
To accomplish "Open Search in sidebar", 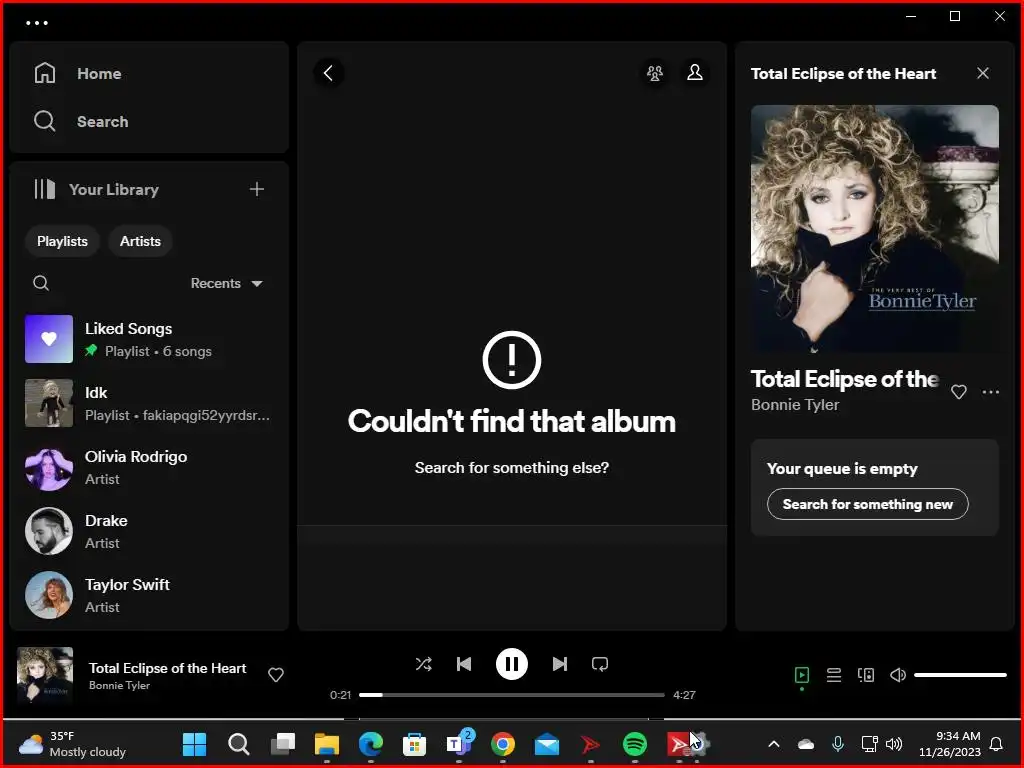I will (x=81, y=121).
